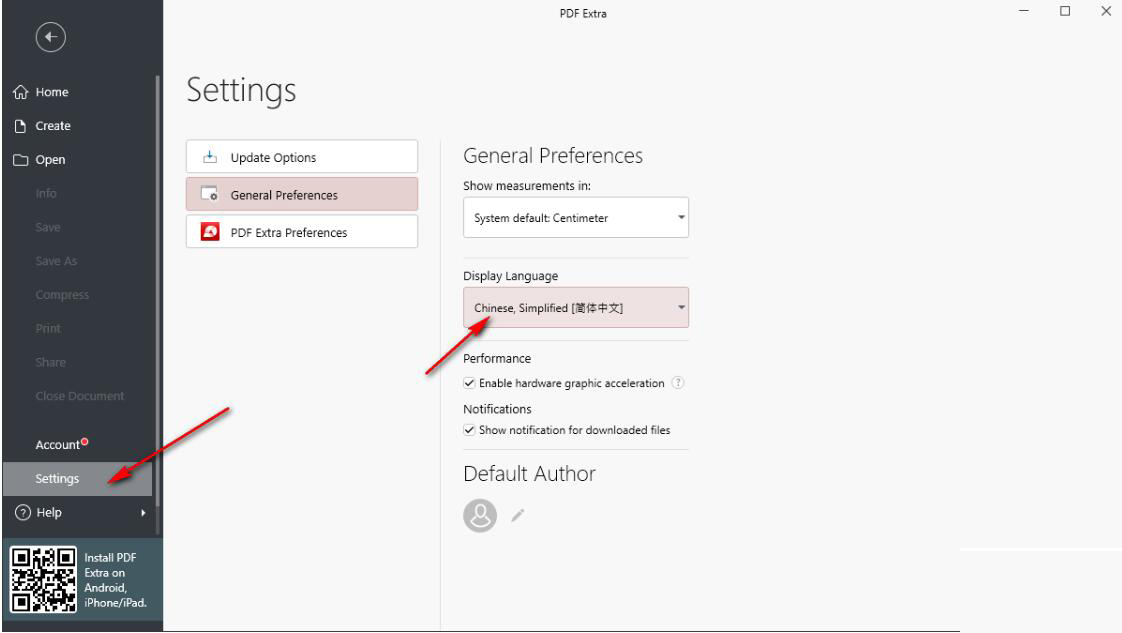The height and width of the screenshot is (633, 1122).
Task: Click the Update Options download icon
Action: coord(210,157)
